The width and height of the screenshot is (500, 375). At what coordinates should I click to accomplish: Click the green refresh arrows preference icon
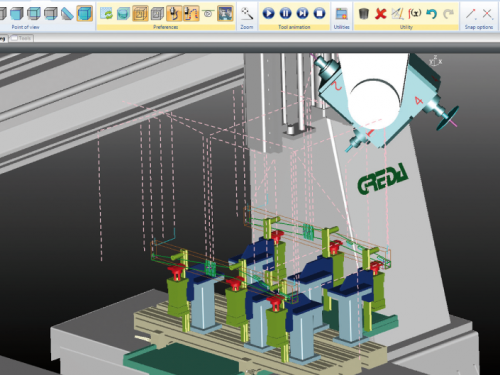pyautogui.click(x=106, y=14)
